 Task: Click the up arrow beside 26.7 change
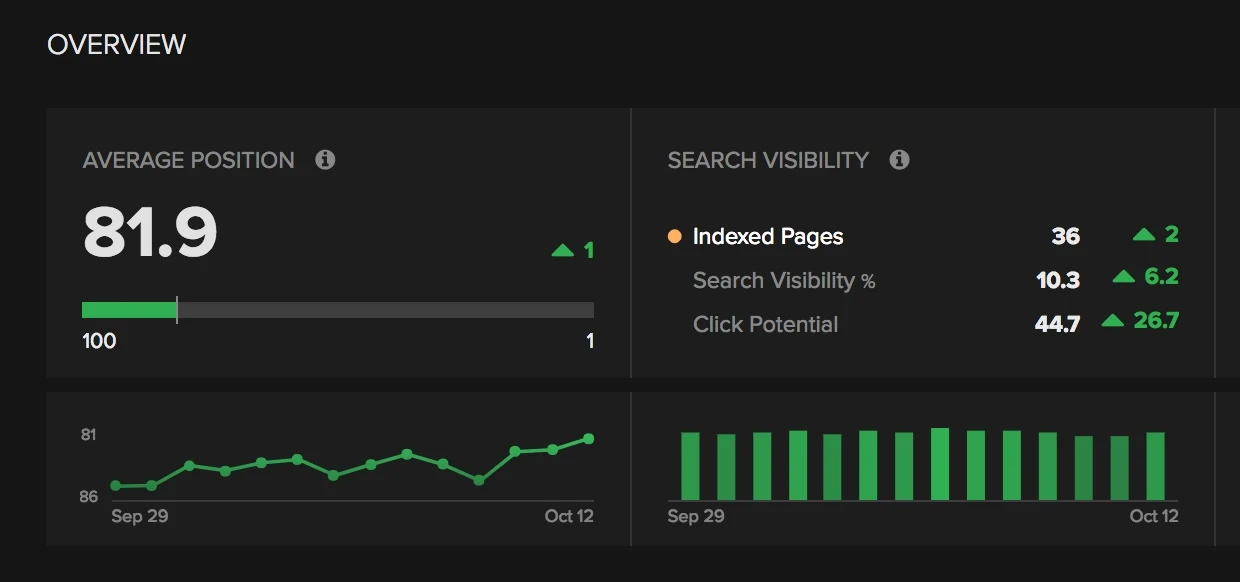coord(1113,321)
